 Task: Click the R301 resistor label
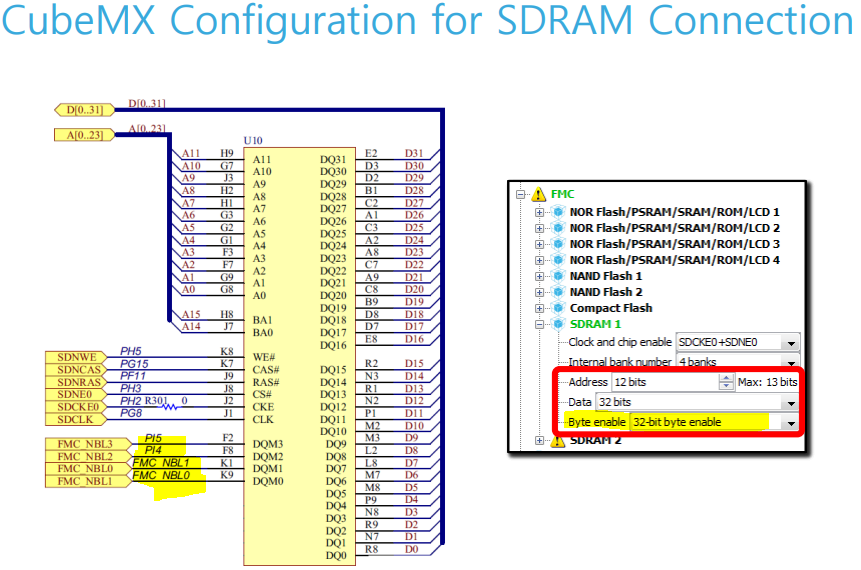point(155,400)
